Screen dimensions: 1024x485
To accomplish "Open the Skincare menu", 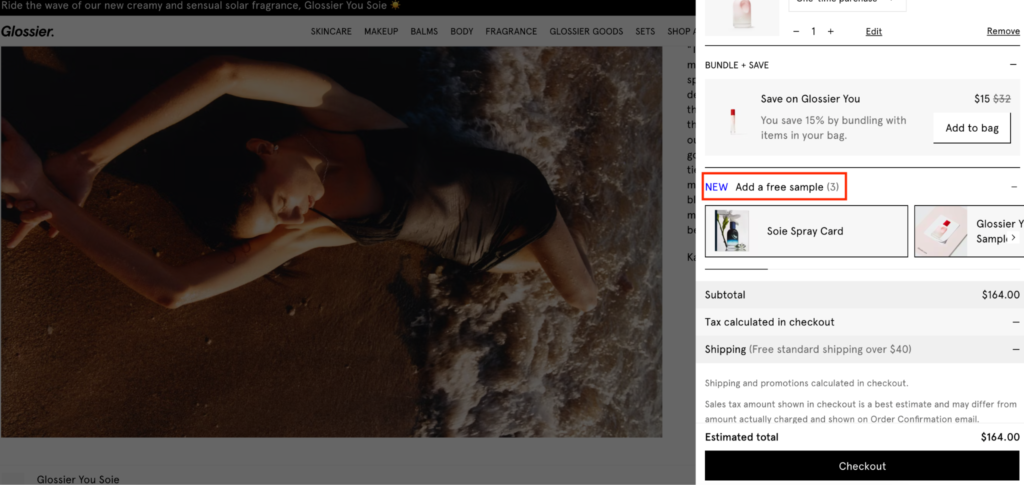I will [331, 32].
